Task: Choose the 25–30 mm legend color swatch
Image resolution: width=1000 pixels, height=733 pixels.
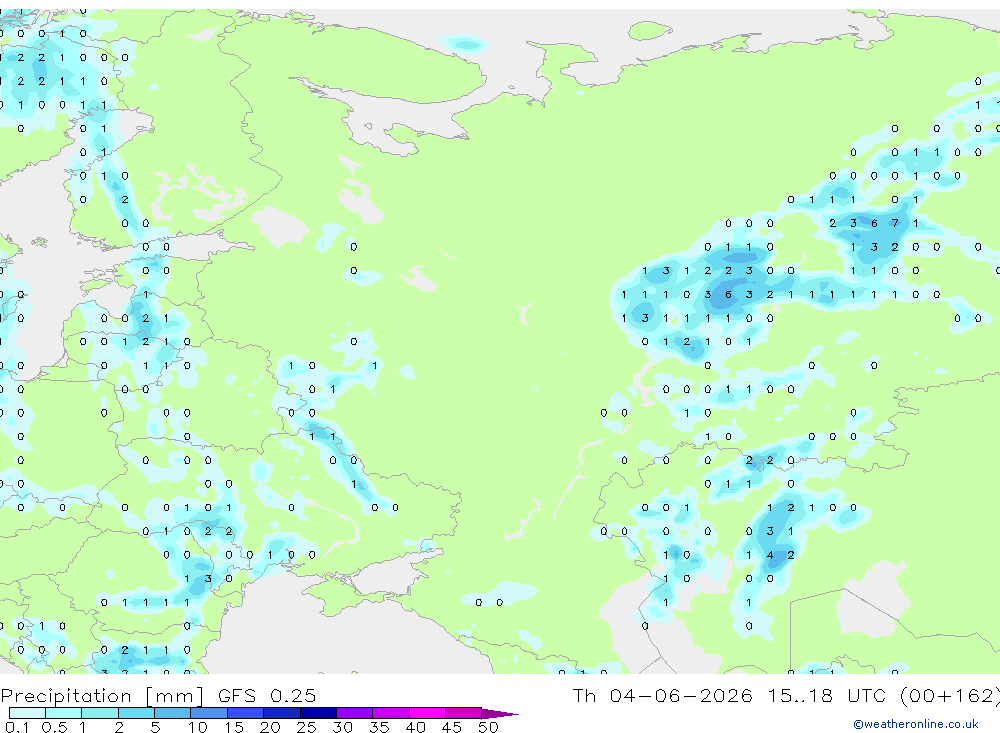Action: point(318,713)
